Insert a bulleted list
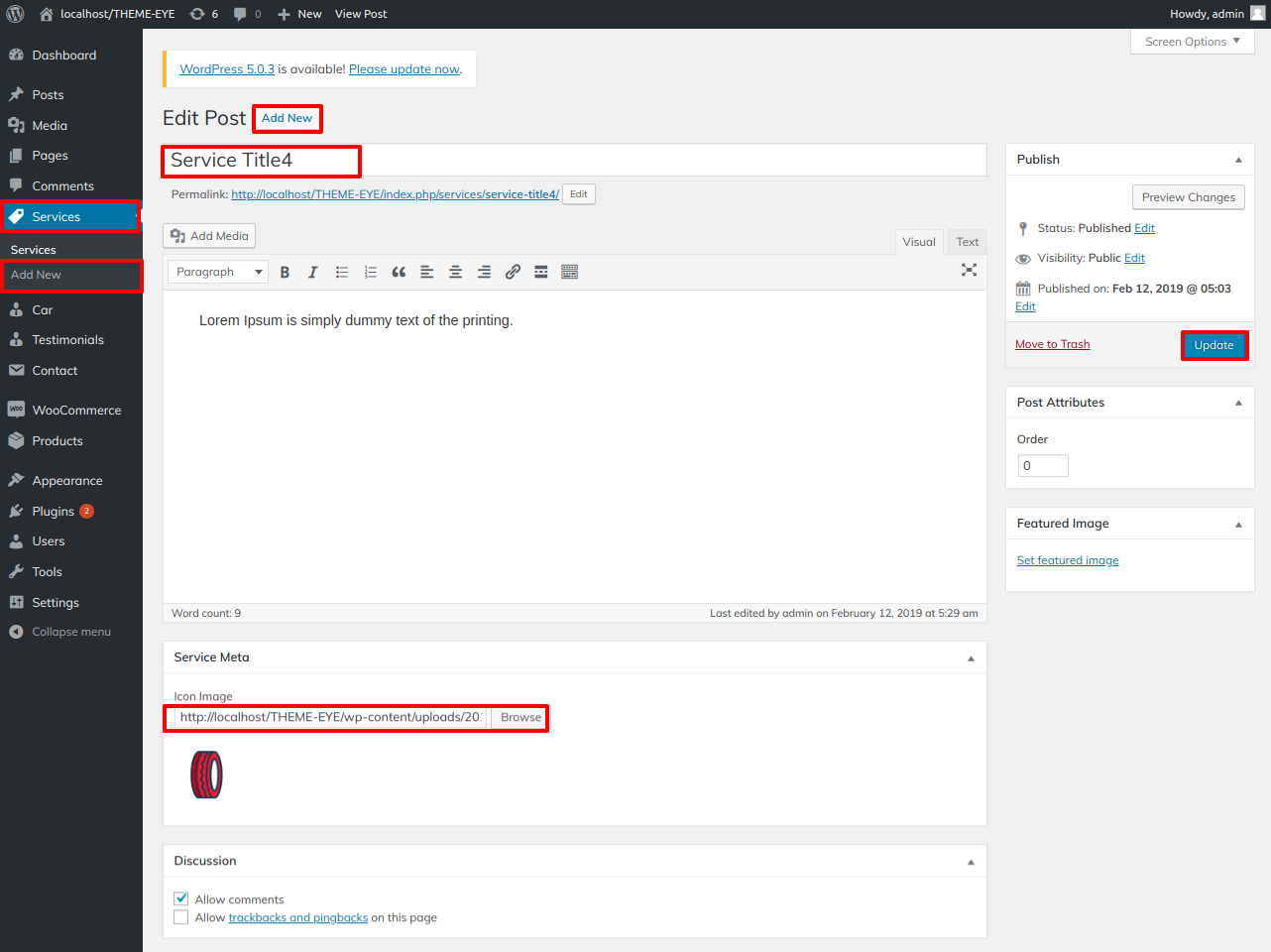1271x952 pixels. pos(341,272)
